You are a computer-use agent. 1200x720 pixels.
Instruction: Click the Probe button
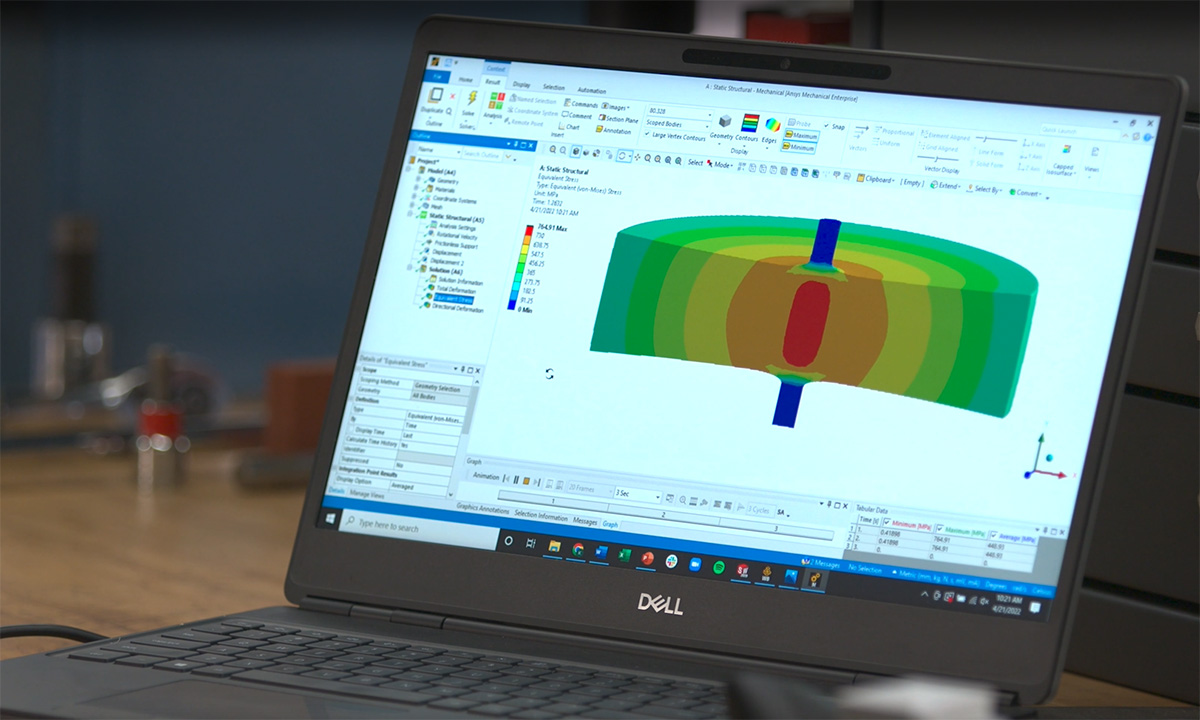tap(799, 124)
